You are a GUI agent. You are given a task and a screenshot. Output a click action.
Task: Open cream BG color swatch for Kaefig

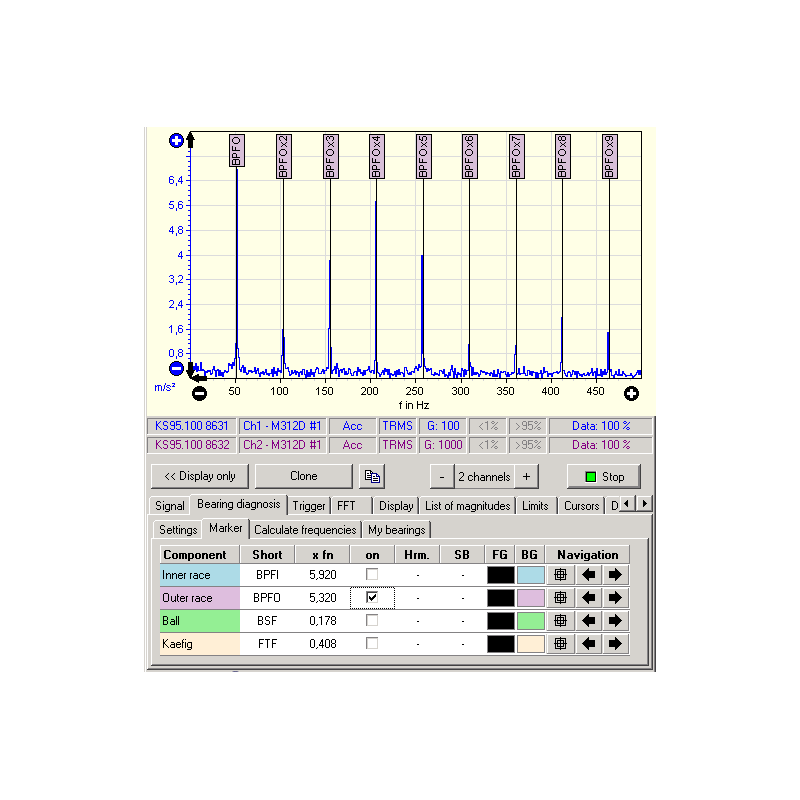tap(531, 644)
